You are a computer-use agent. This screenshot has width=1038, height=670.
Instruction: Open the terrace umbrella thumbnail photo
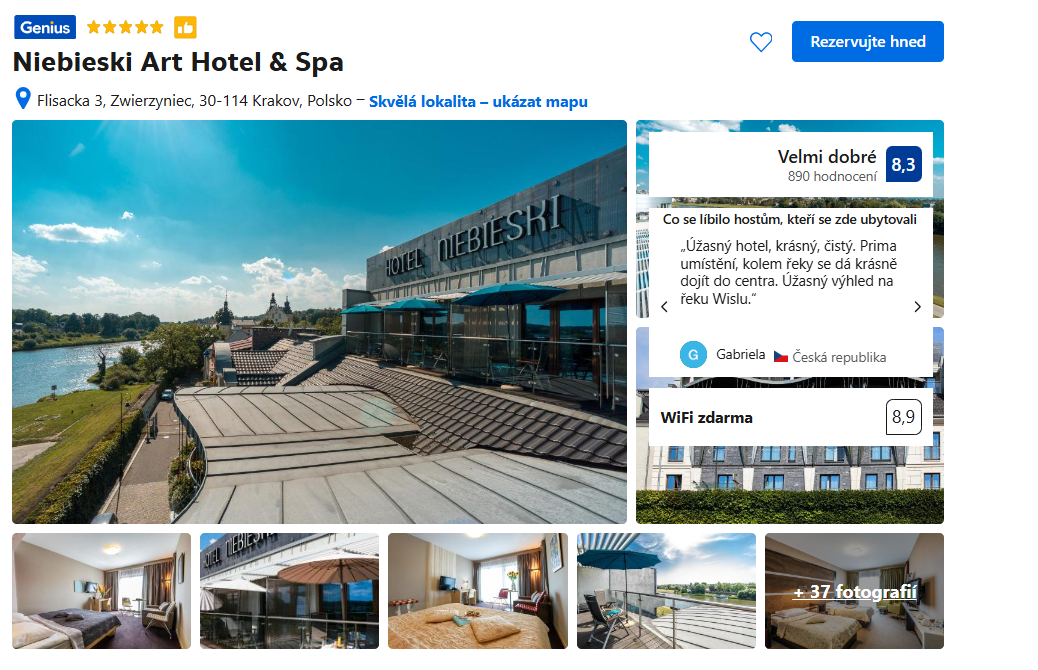pyautogui.click(x=289, y=591)
